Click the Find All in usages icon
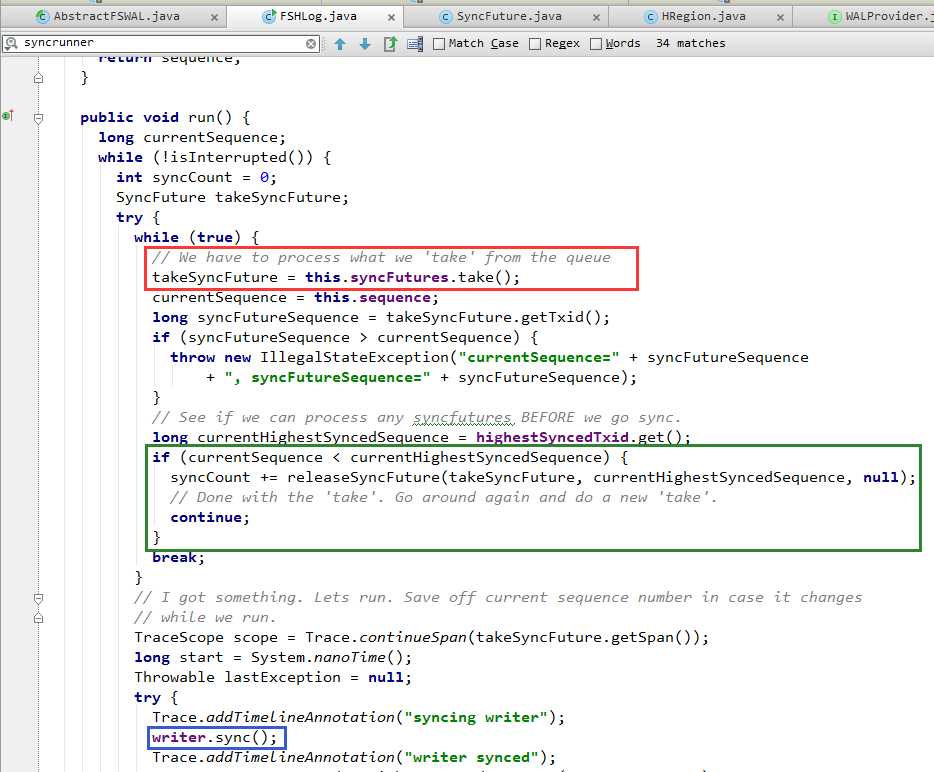The width and height of the screenshot is (934, 772). [x=390, y=43]
